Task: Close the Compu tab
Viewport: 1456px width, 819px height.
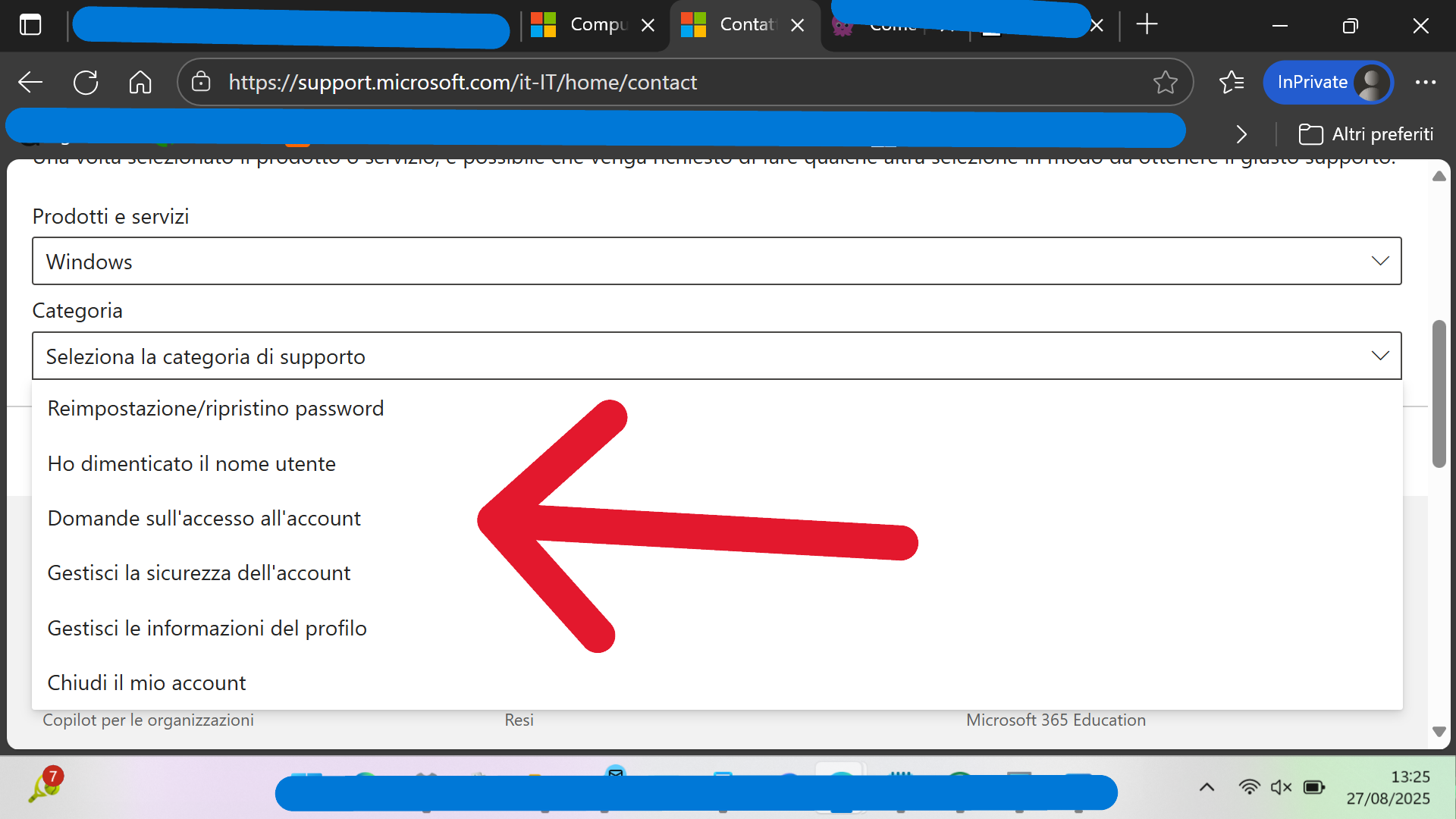Action: (648, 25)
